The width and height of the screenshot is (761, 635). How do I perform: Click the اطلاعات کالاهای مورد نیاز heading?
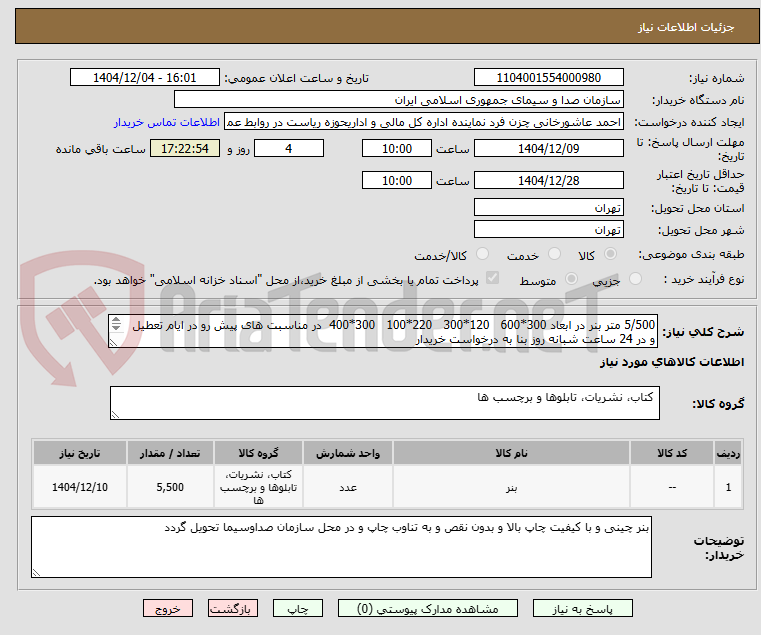tap(672, 362)
